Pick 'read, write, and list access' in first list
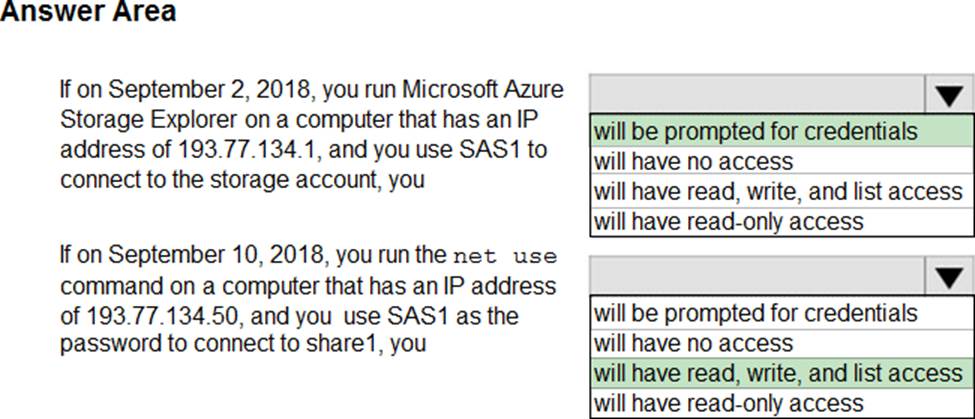Screen dimensions: 975x419 click(x=782, y=191)
